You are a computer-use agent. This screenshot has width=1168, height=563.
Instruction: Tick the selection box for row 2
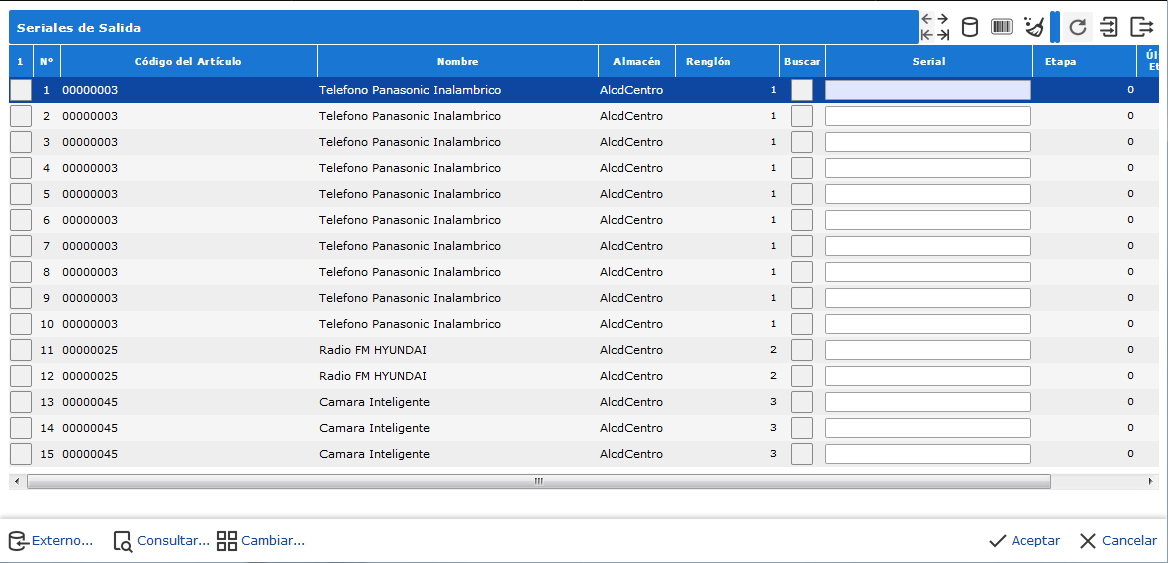21,116
